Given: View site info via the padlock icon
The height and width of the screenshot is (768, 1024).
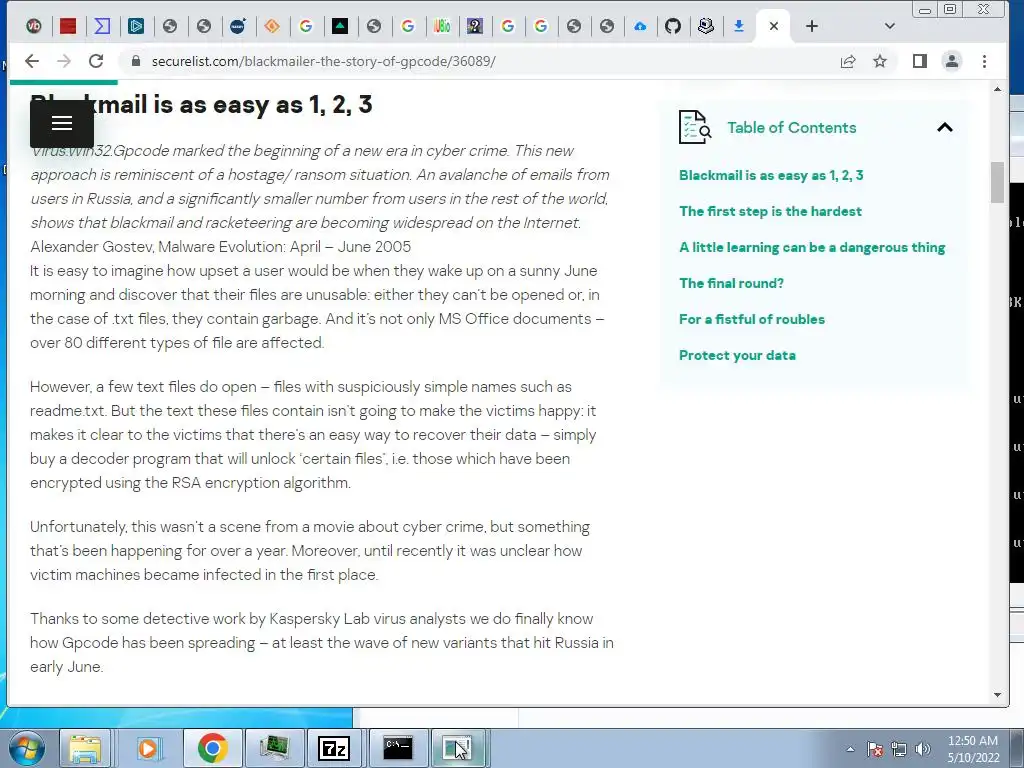Looking at the screenshot, I should (136, 61).
